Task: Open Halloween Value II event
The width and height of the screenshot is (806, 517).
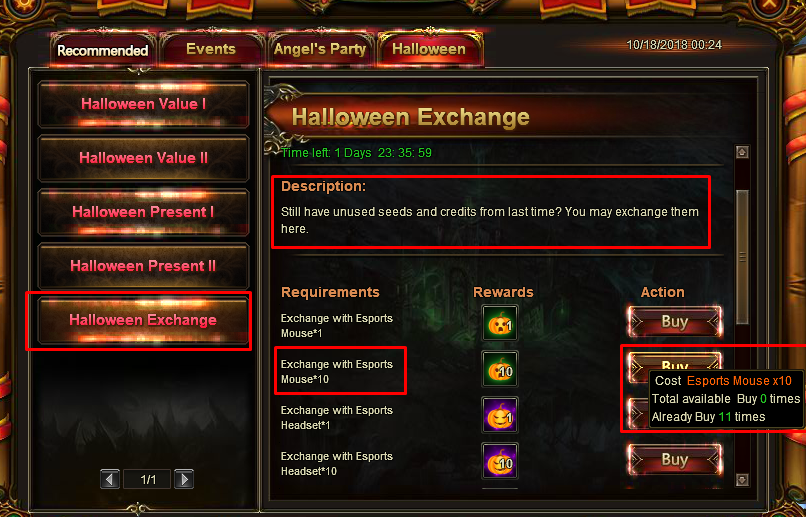Action: [143, 158]
